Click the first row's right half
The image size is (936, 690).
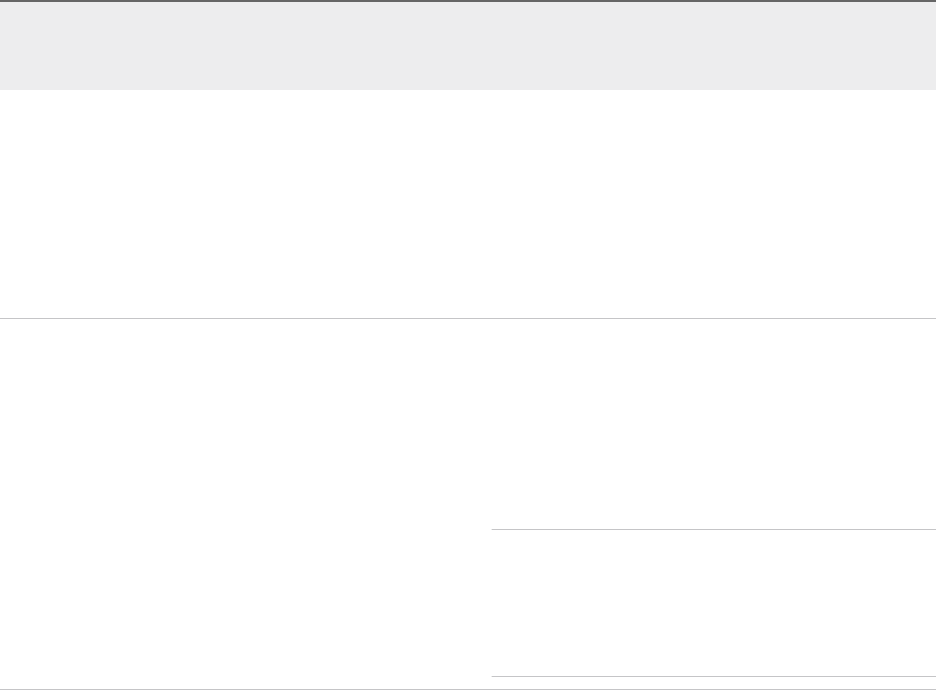click(x=712, y=204)
